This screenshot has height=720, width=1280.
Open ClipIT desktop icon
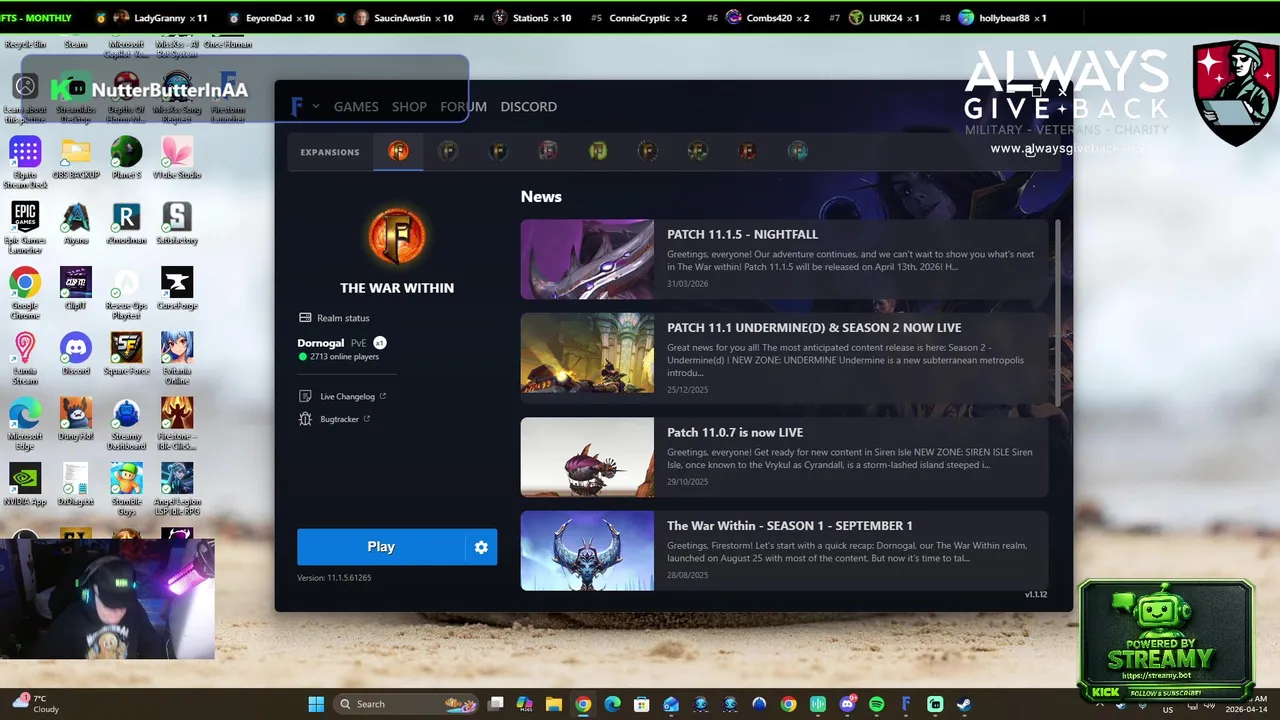pyautogui.click(x=76, y=289)
